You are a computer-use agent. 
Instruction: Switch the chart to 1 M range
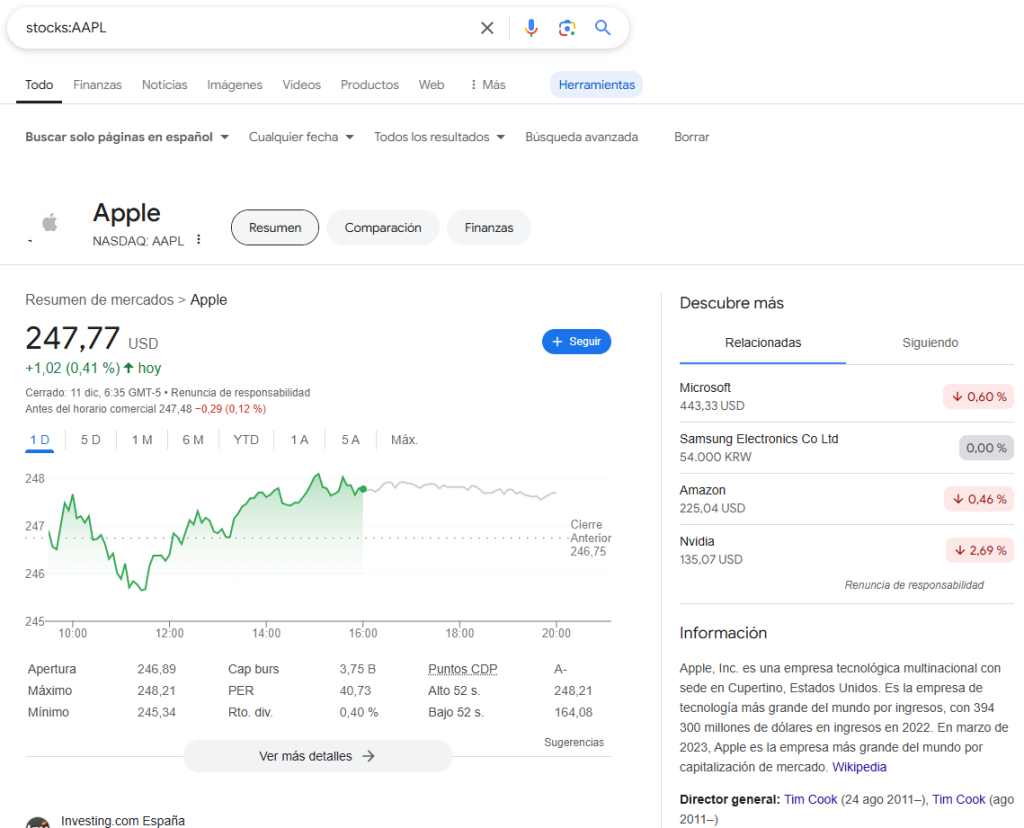142,440
